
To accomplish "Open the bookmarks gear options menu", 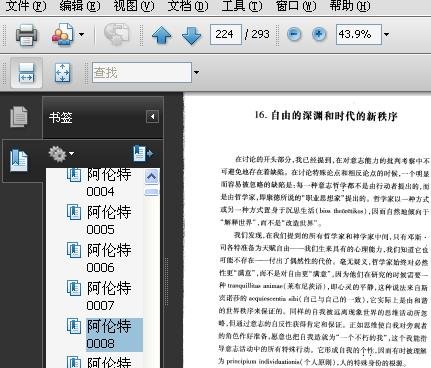I will click(x=61, y=154).
